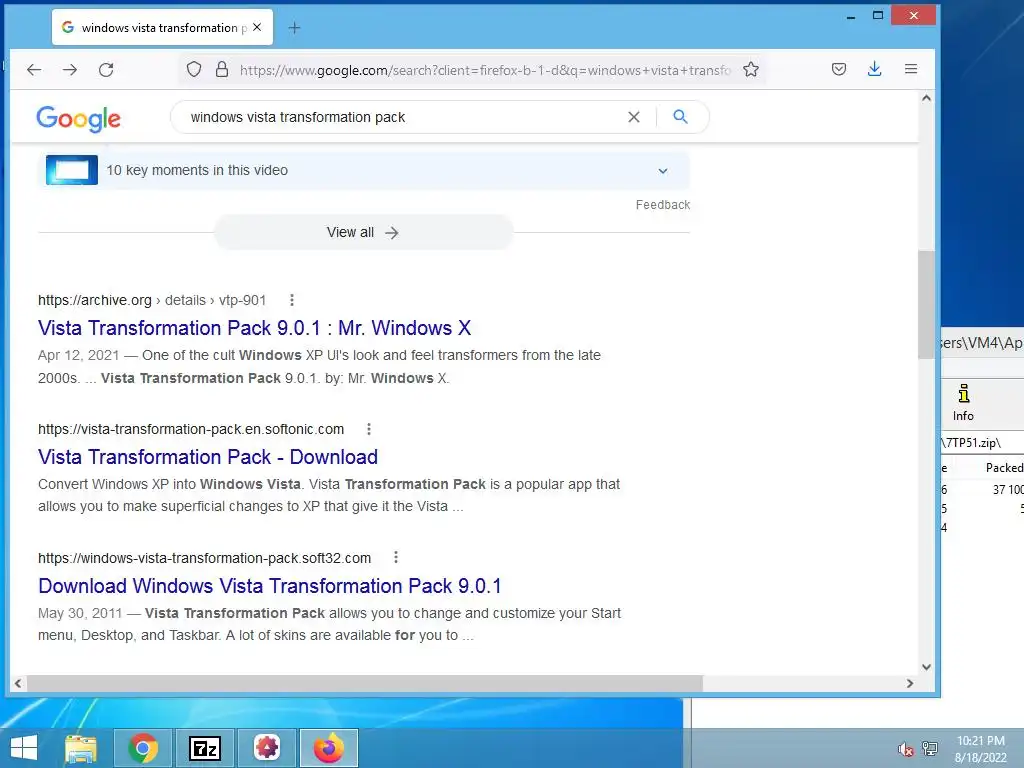Switch to Firefox in taskbar
Viewport: 1024px width, 768px height.
click(x=329, y=748)
